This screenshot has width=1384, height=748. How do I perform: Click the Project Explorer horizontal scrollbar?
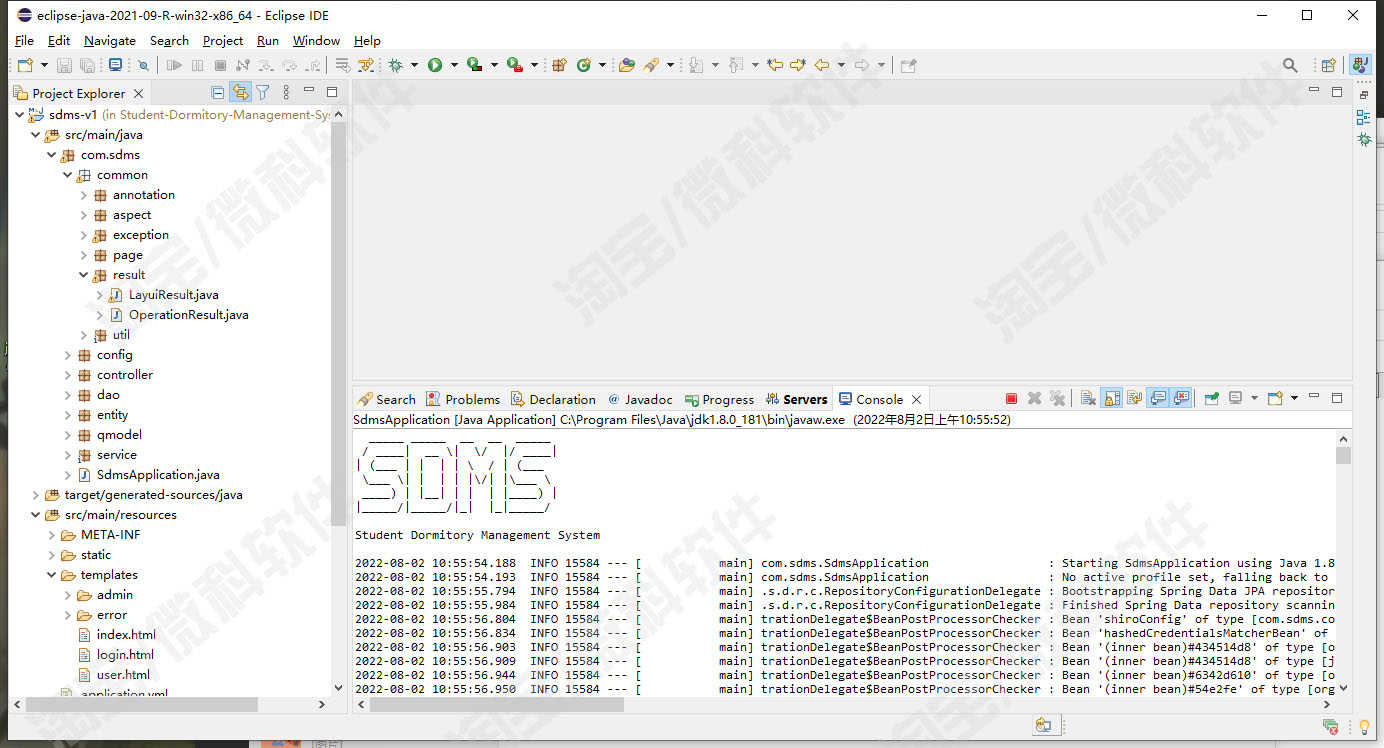click(142, 704)
